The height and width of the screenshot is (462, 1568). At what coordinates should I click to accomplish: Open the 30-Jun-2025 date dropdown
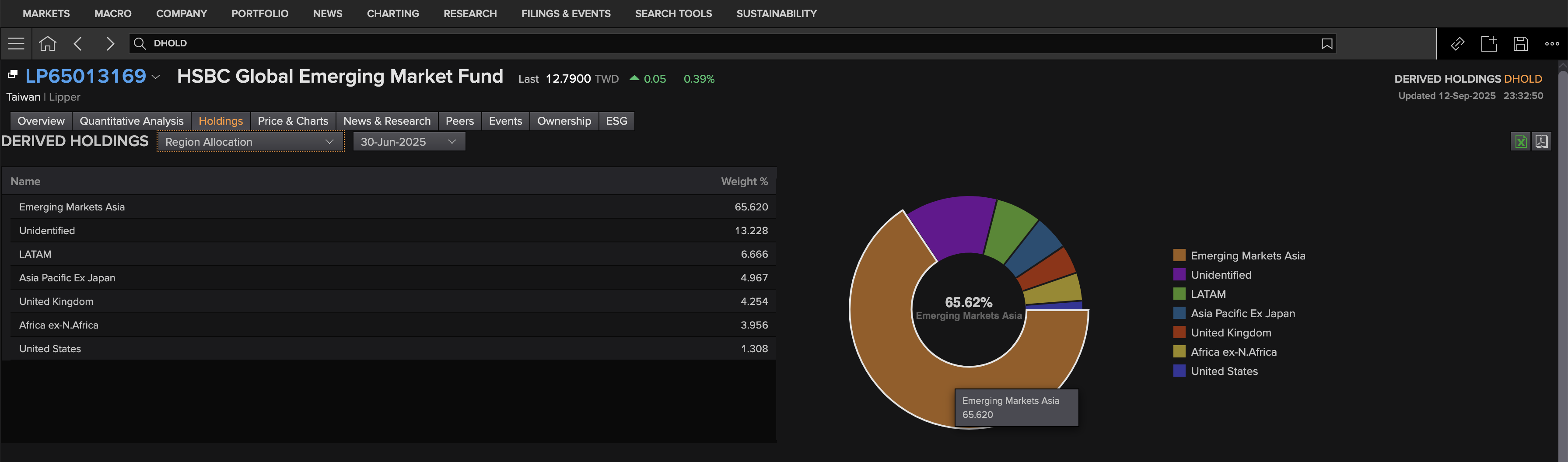coord(409,142)
